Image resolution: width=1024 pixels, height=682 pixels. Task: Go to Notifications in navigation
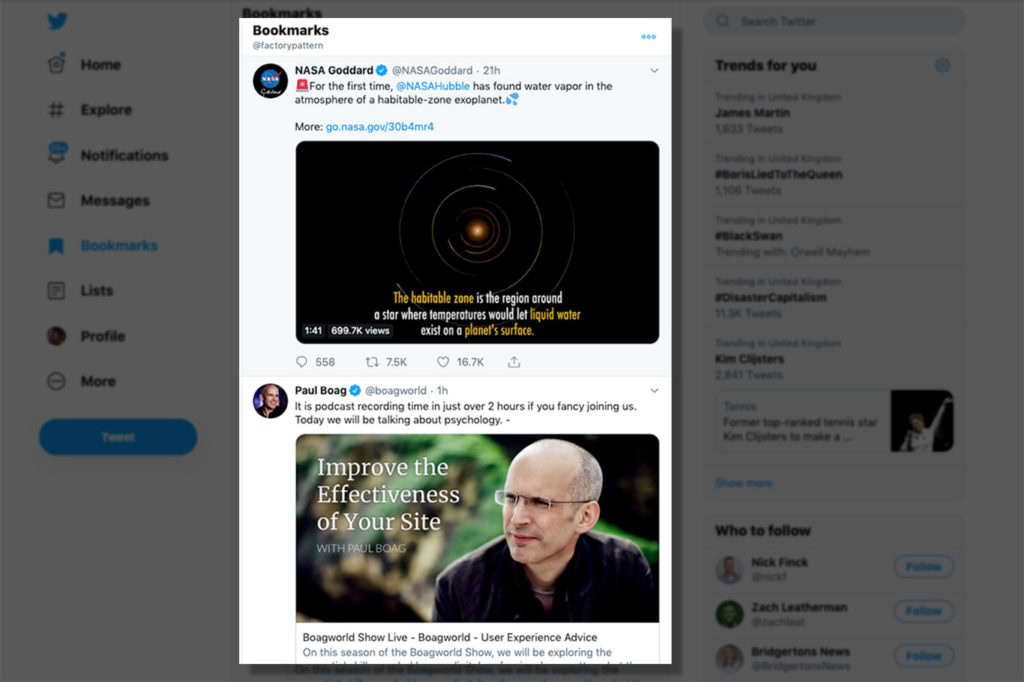coord(124,155)
